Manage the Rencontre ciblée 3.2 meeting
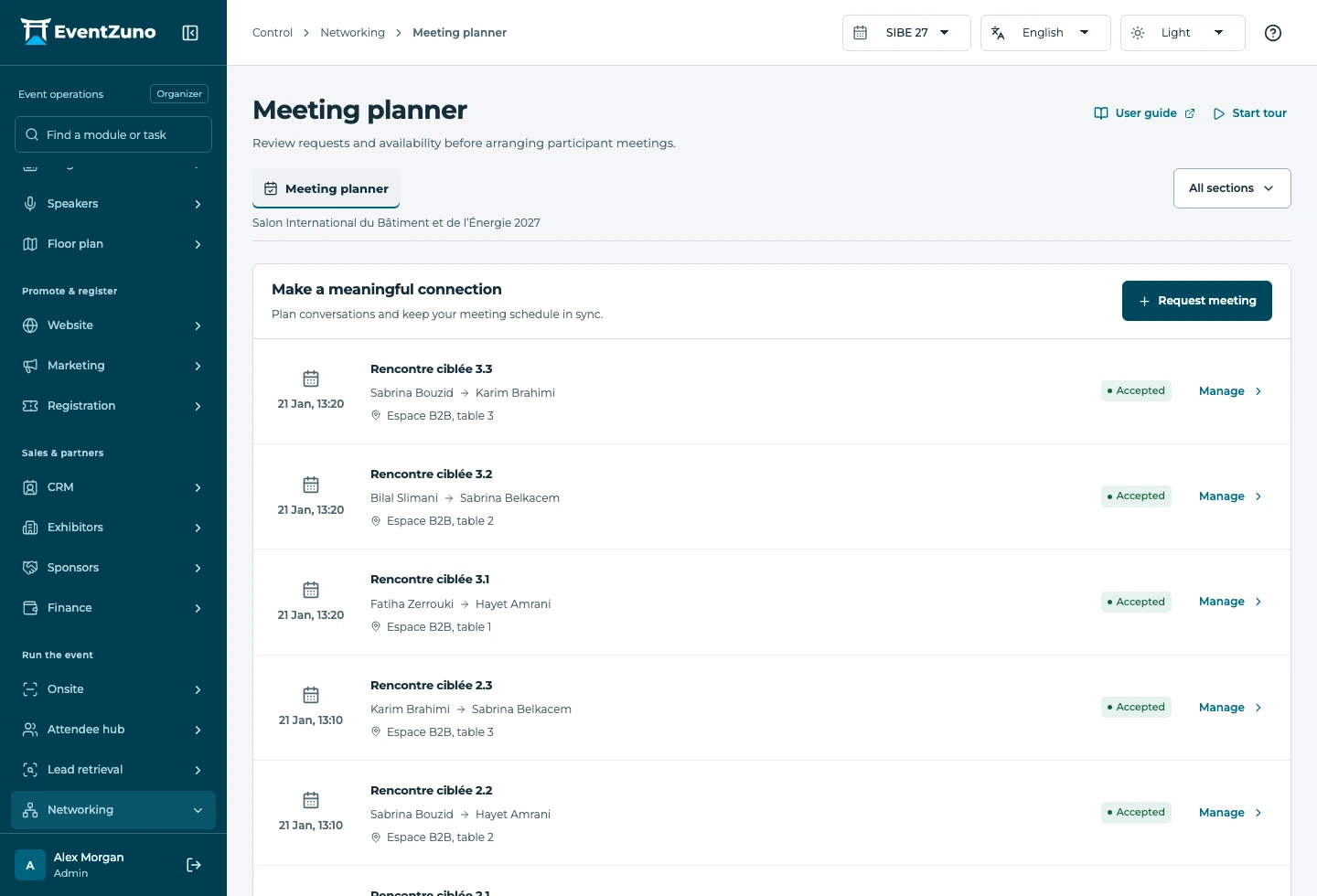 1230,496
